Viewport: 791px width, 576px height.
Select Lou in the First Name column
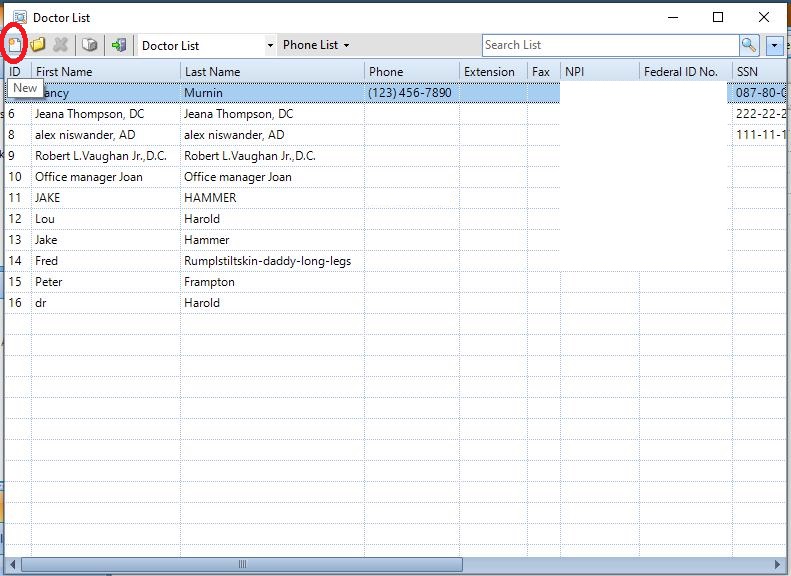click(x=106, y=219)
